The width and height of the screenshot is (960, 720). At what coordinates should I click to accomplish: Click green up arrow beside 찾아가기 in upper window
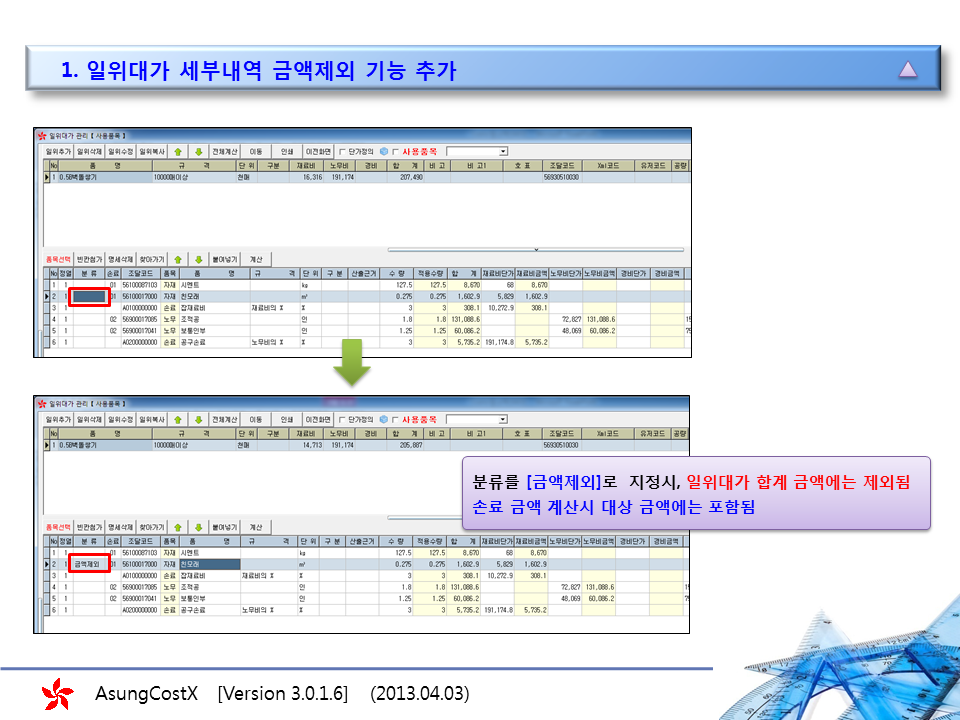(x=177, y=259)
